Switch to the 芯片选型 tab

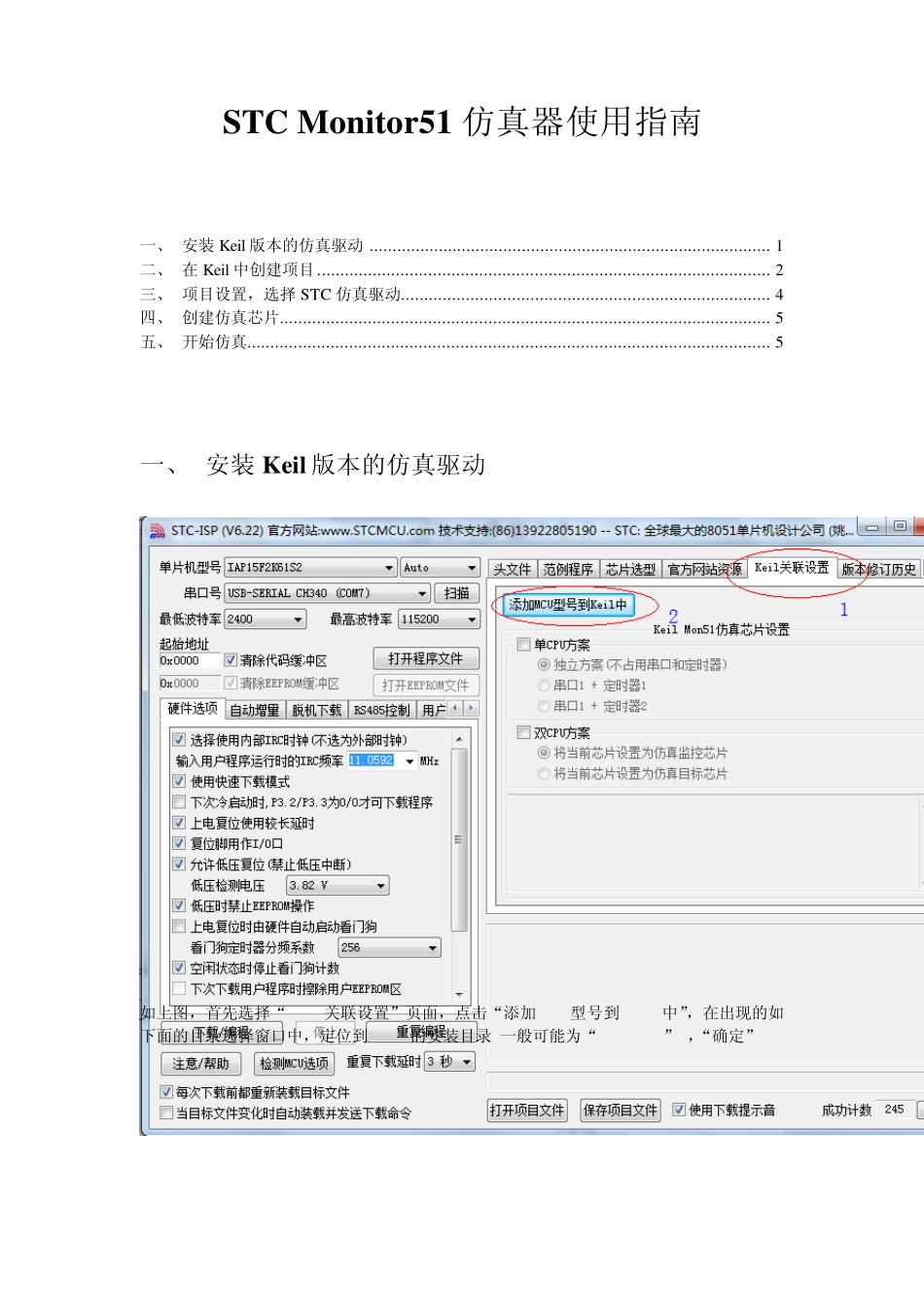coord(630,570)
